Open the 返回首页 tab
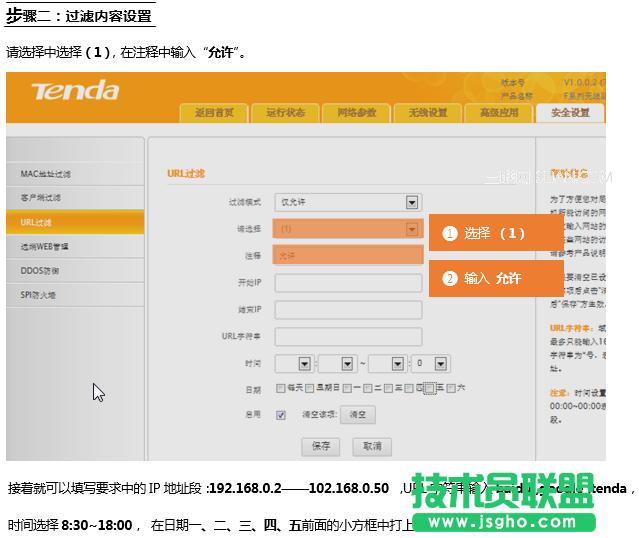This screenshot has height=538, width=639. (214, 113)
